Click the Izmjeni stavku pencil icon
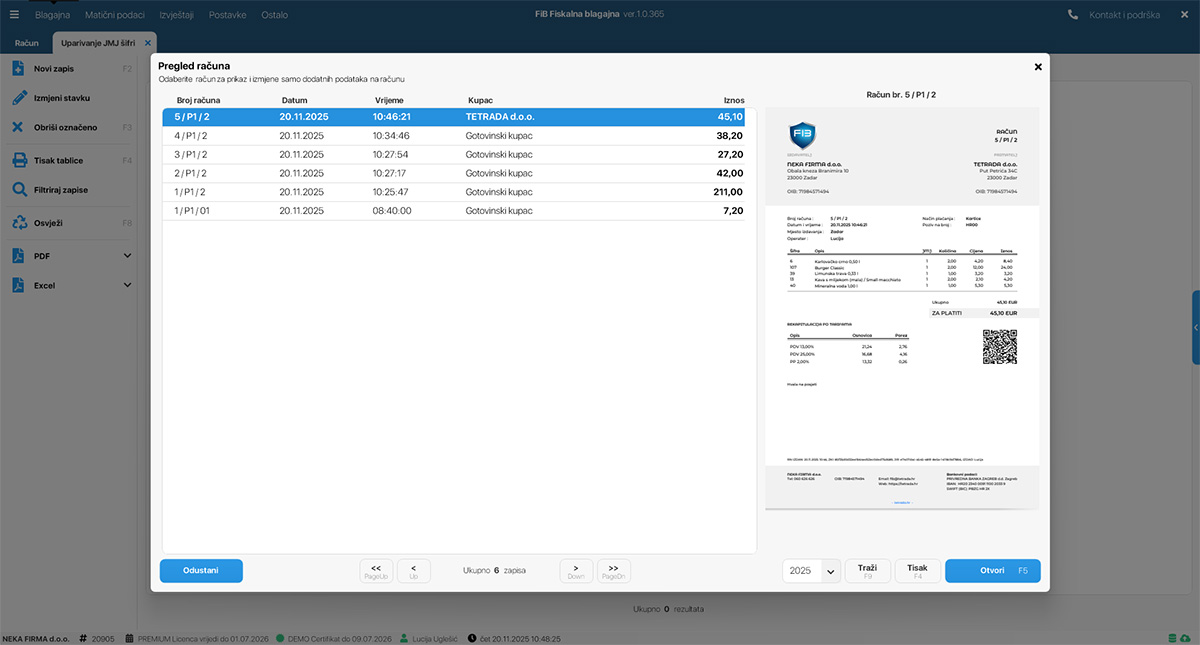 18,98
